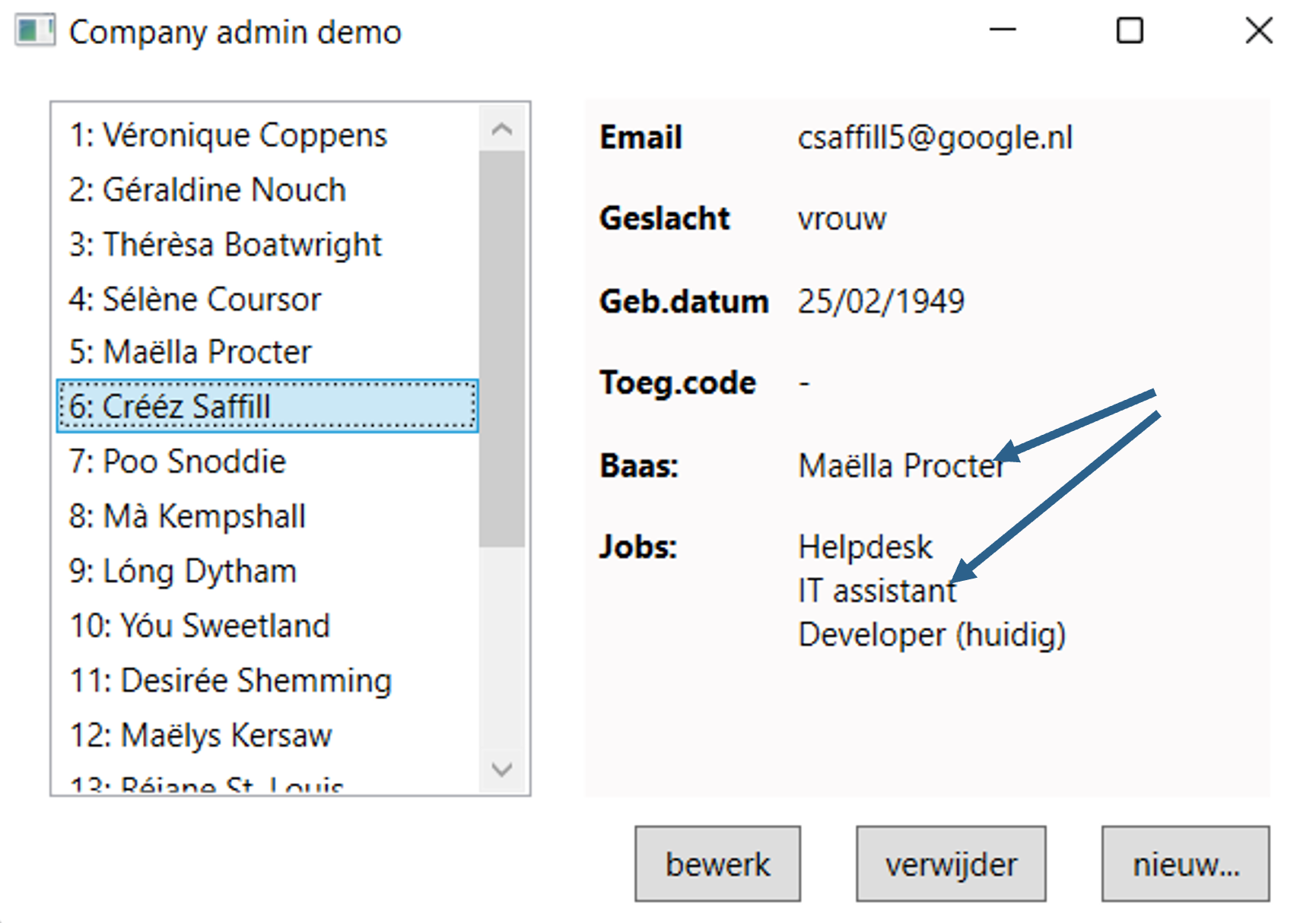The width and height of the screenshot is (1316, 923).
Task: Pick Sélène Coursor from employee list
Action: 195,300
